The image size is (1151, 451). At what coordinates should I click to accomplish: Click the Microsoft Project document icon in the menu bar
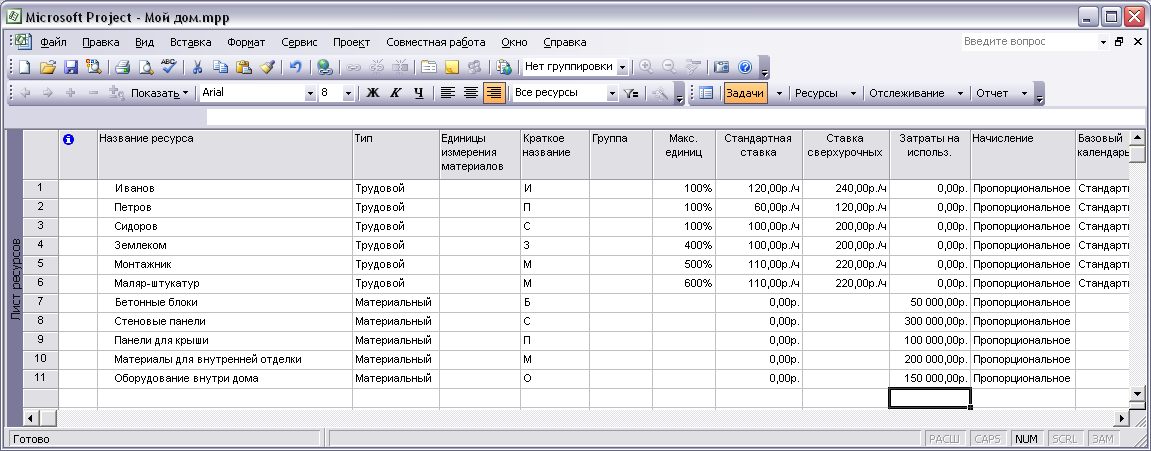click(x=23, y=42)
